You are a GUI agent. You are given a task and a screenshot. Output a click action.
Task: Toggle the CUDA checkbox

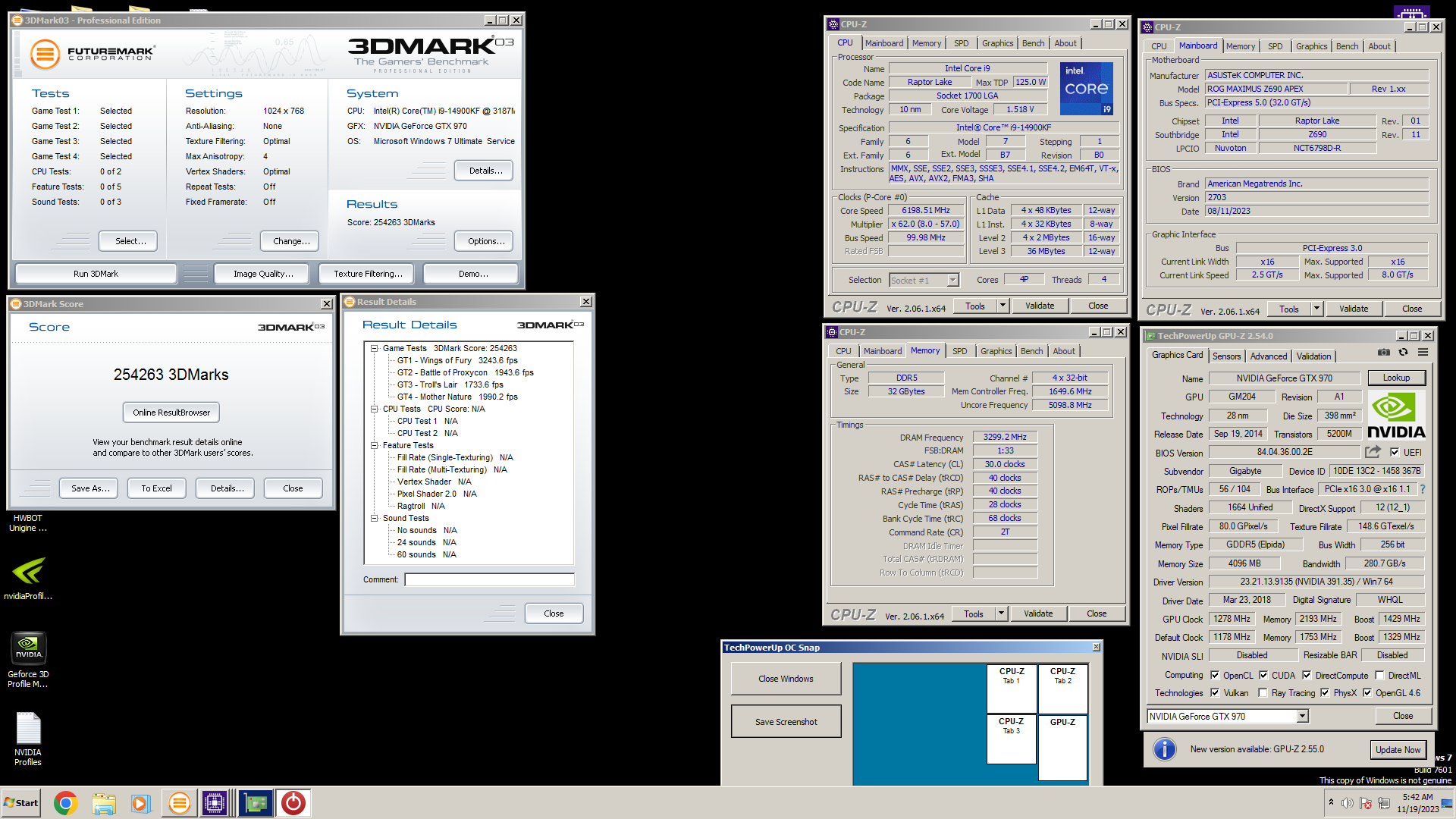click(1263, 675)
